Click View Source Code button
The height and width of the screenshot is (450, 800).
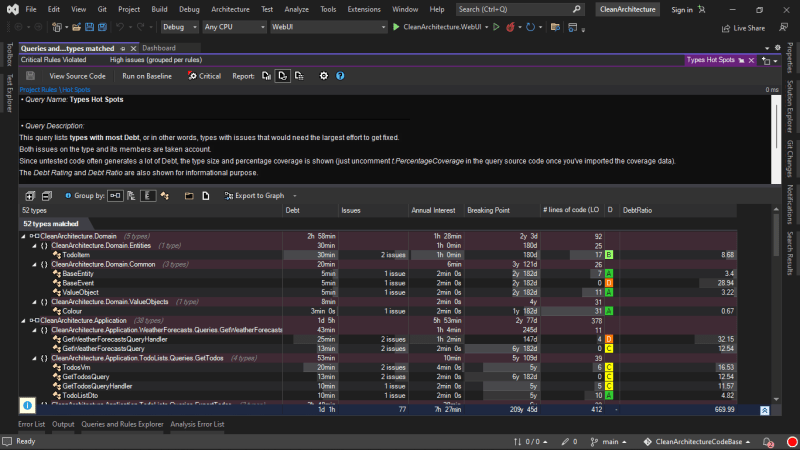(77, 76)
